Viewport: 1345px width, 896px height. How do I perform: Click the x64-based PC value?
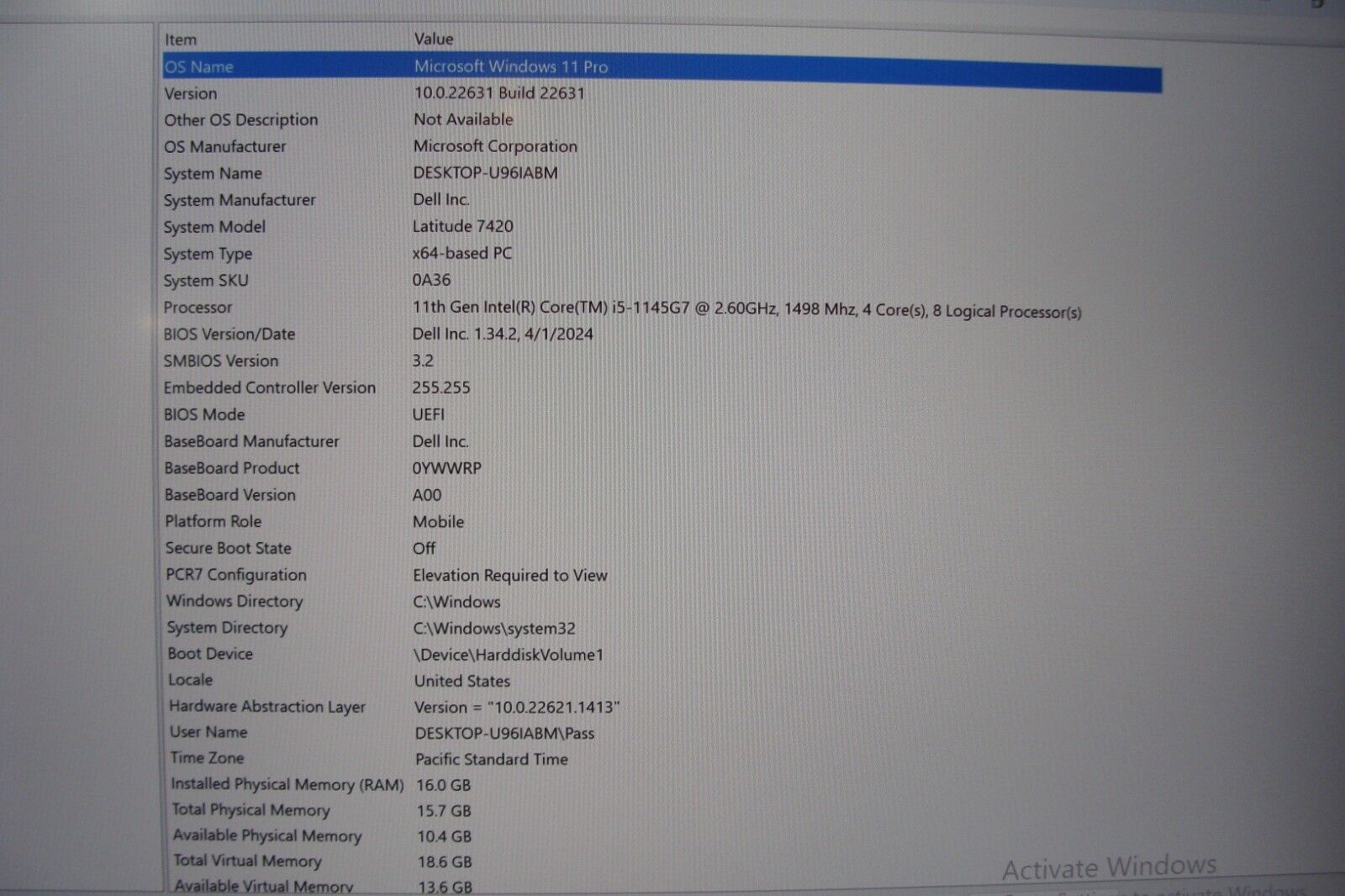click(x=462, y=253)
